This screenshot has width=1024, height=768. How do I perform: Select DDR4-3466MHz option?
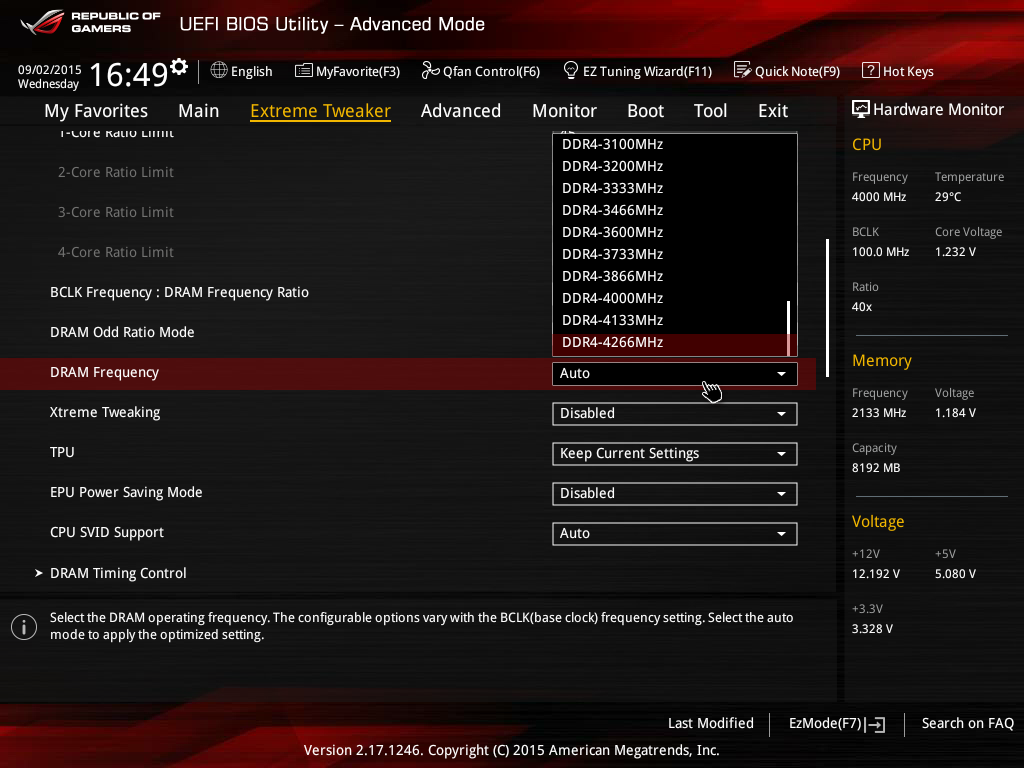(x=670, y=211)
